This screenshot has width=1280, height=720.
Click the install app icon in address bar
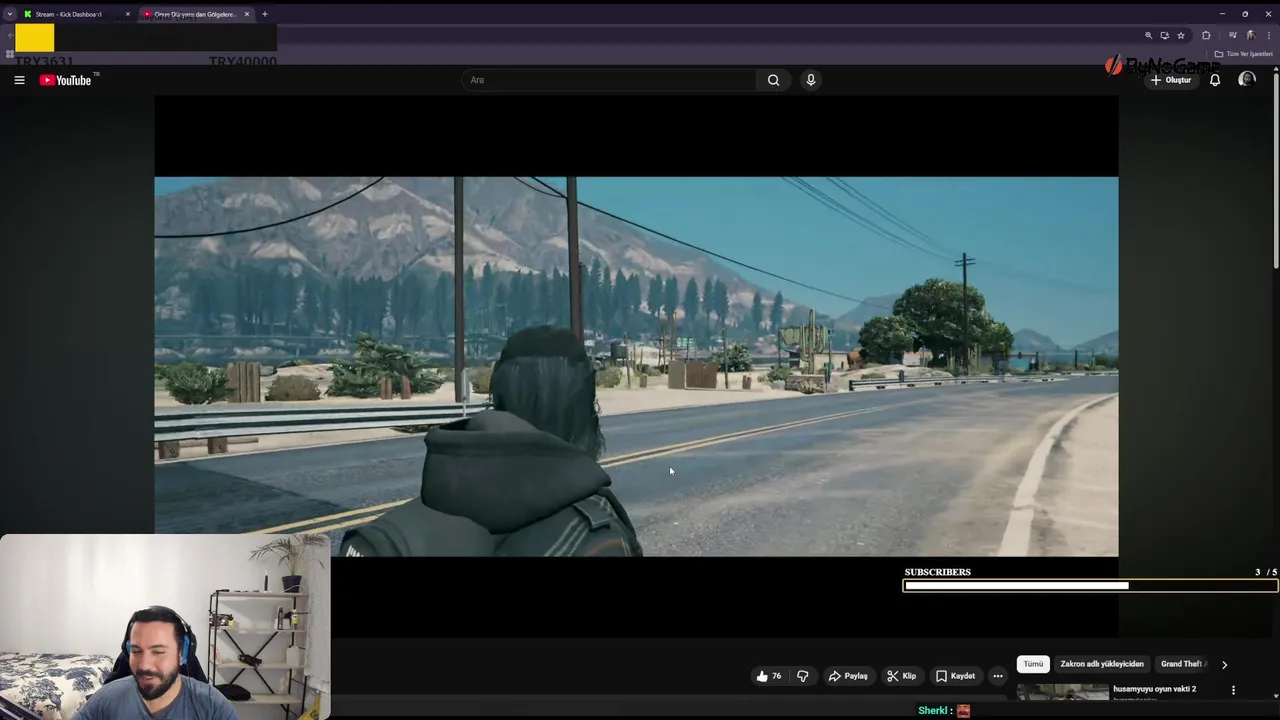click(1164, 35)
